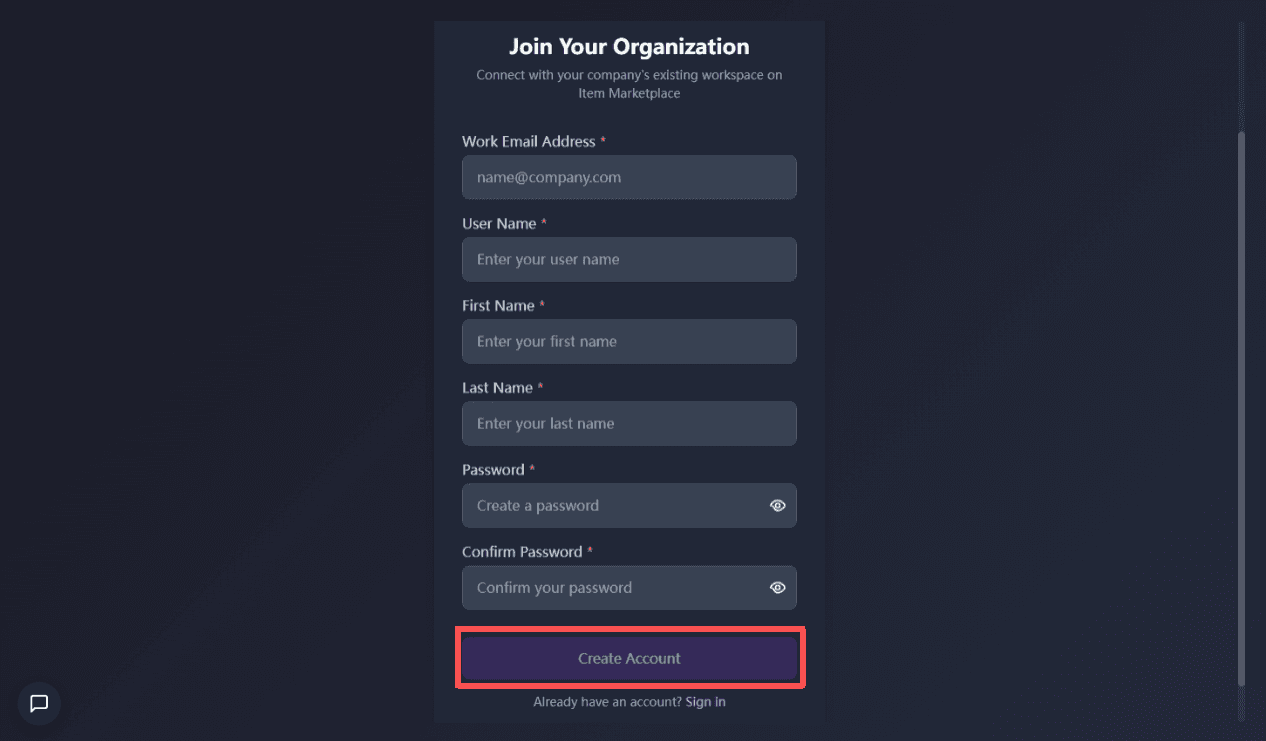
Task: Click the "Connect with your company's" subtitle text
Action: (x=629, y=75)
